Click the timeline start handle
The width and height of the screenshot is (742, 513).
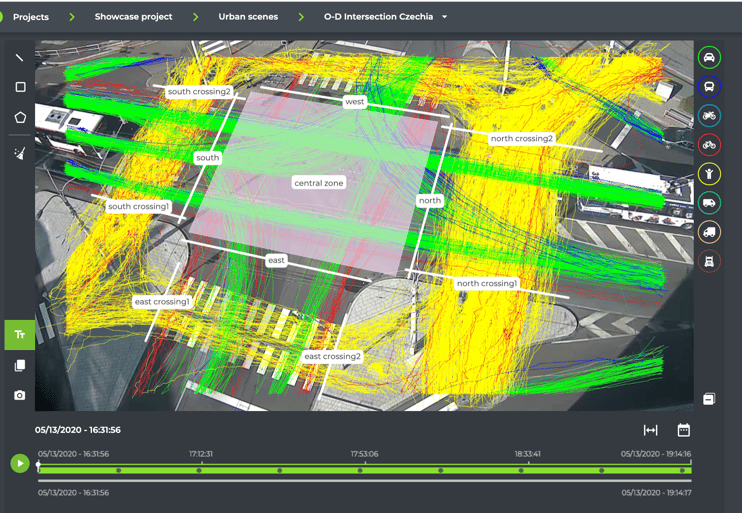[x=38, y=464]
